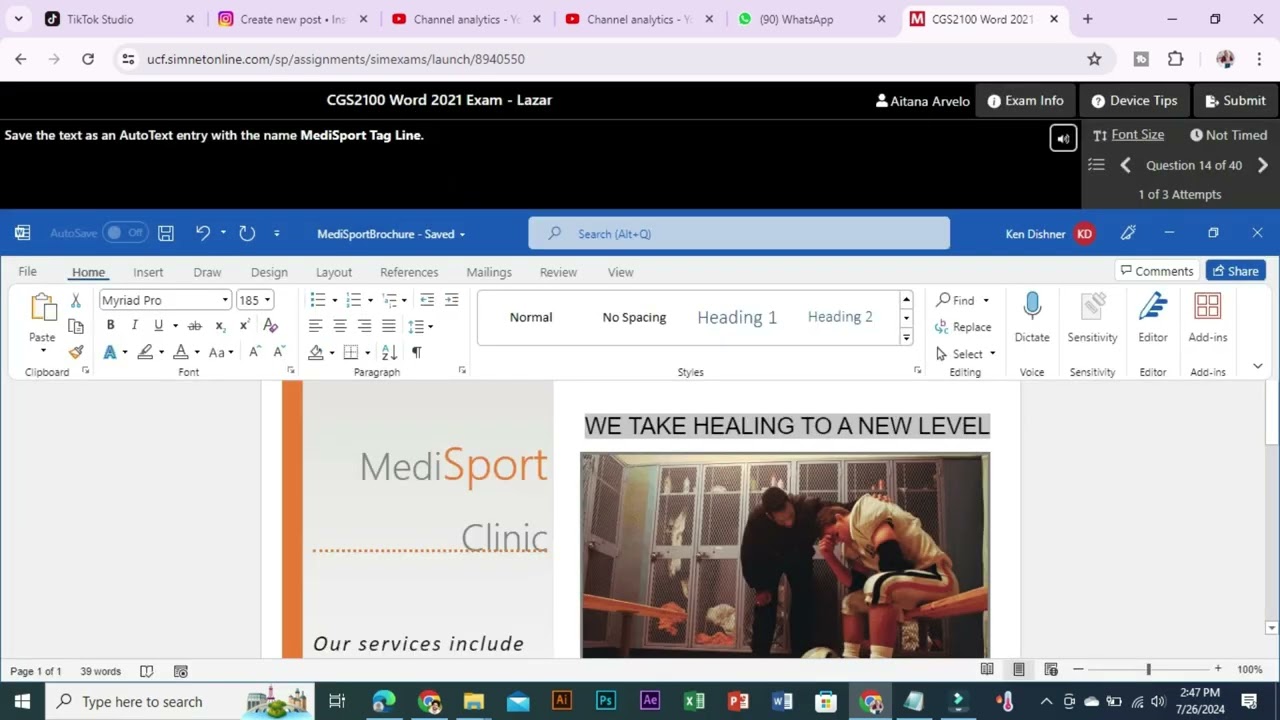Click the Paste clipboard icon
1280x720 pixels.
coord(43,306)
